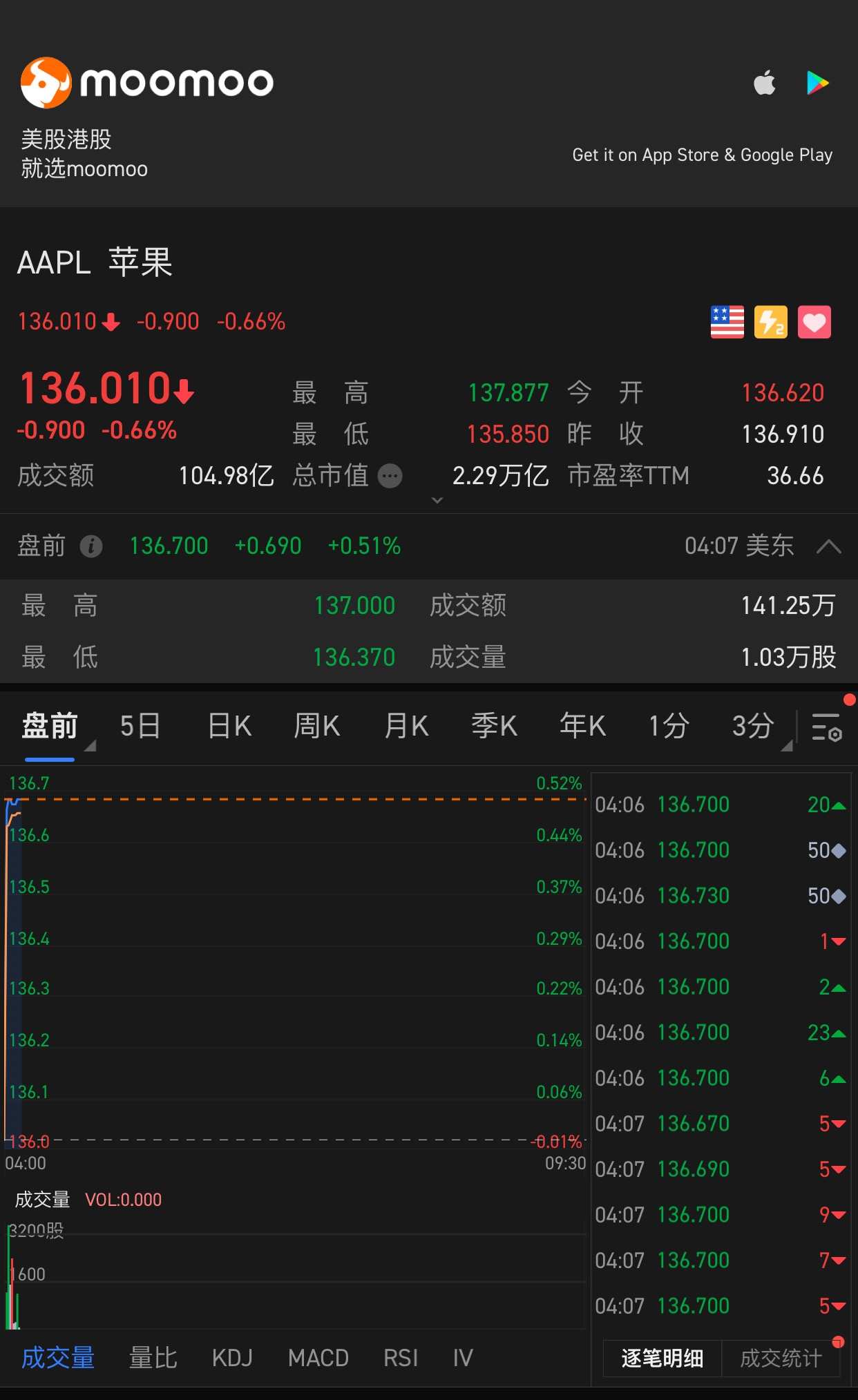Select the 成交量 indicator tab

[58, 1358]
